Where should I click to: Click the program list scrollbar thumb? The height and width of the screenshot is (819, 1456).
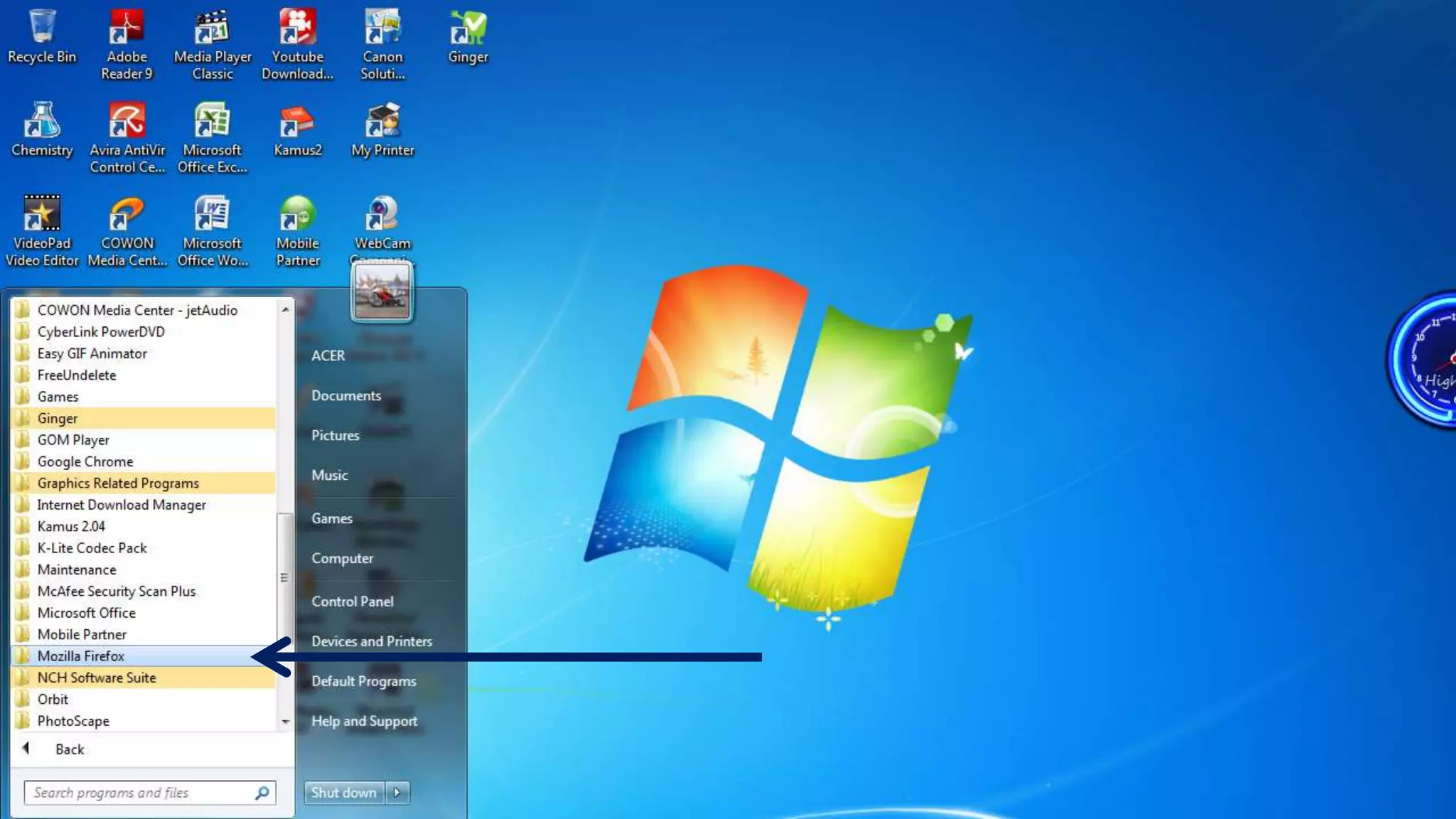284,576
